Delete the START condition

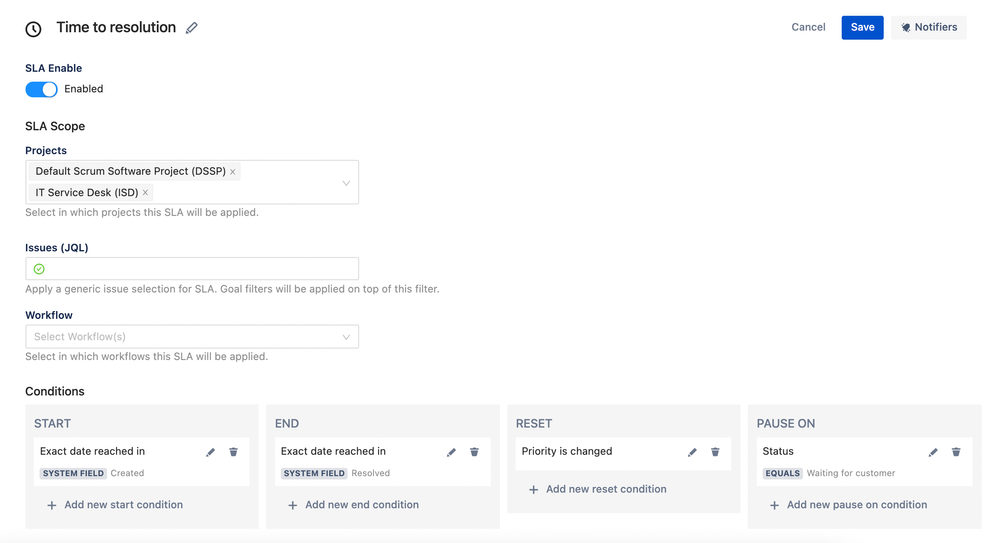coord(233,452)
